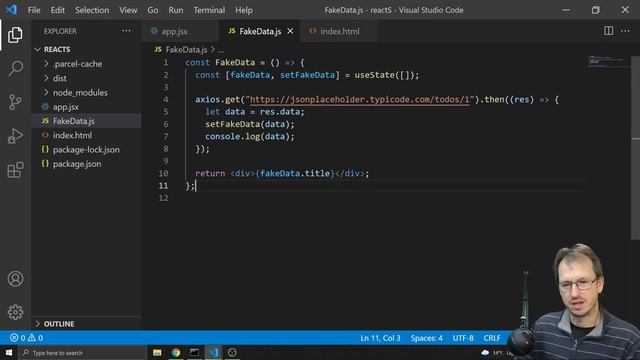Close the FakeData.js tab
This screenshot has width=640, height=360.
pos(290,31)
